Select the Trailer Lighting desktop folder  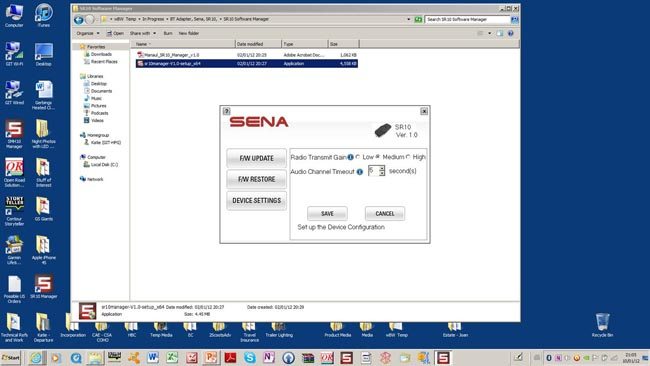279,330
